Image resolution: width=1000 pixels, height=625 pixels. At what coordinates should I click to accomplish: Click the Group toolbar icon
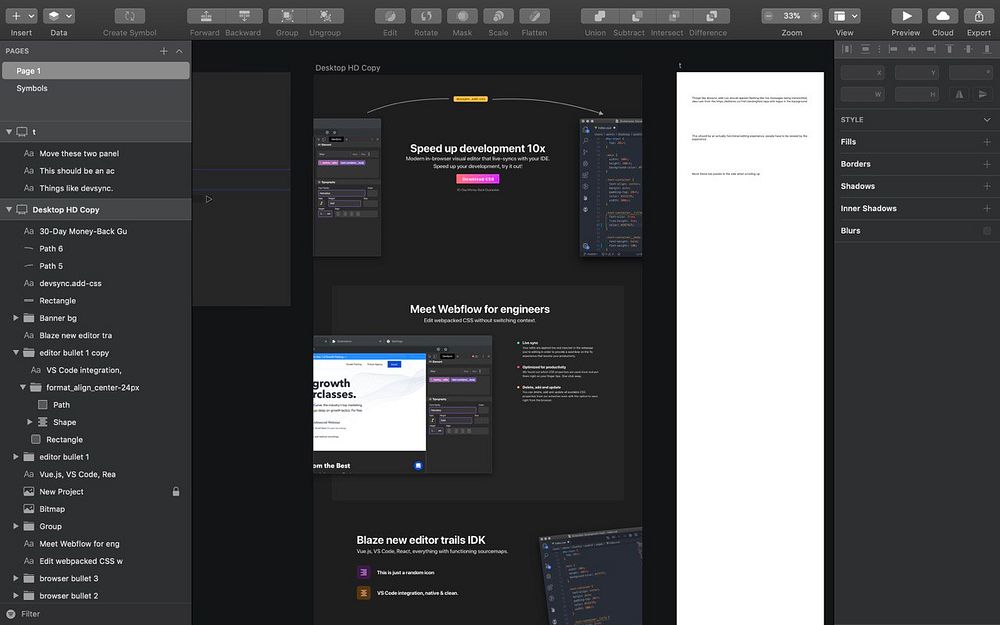tap(287, 16)
